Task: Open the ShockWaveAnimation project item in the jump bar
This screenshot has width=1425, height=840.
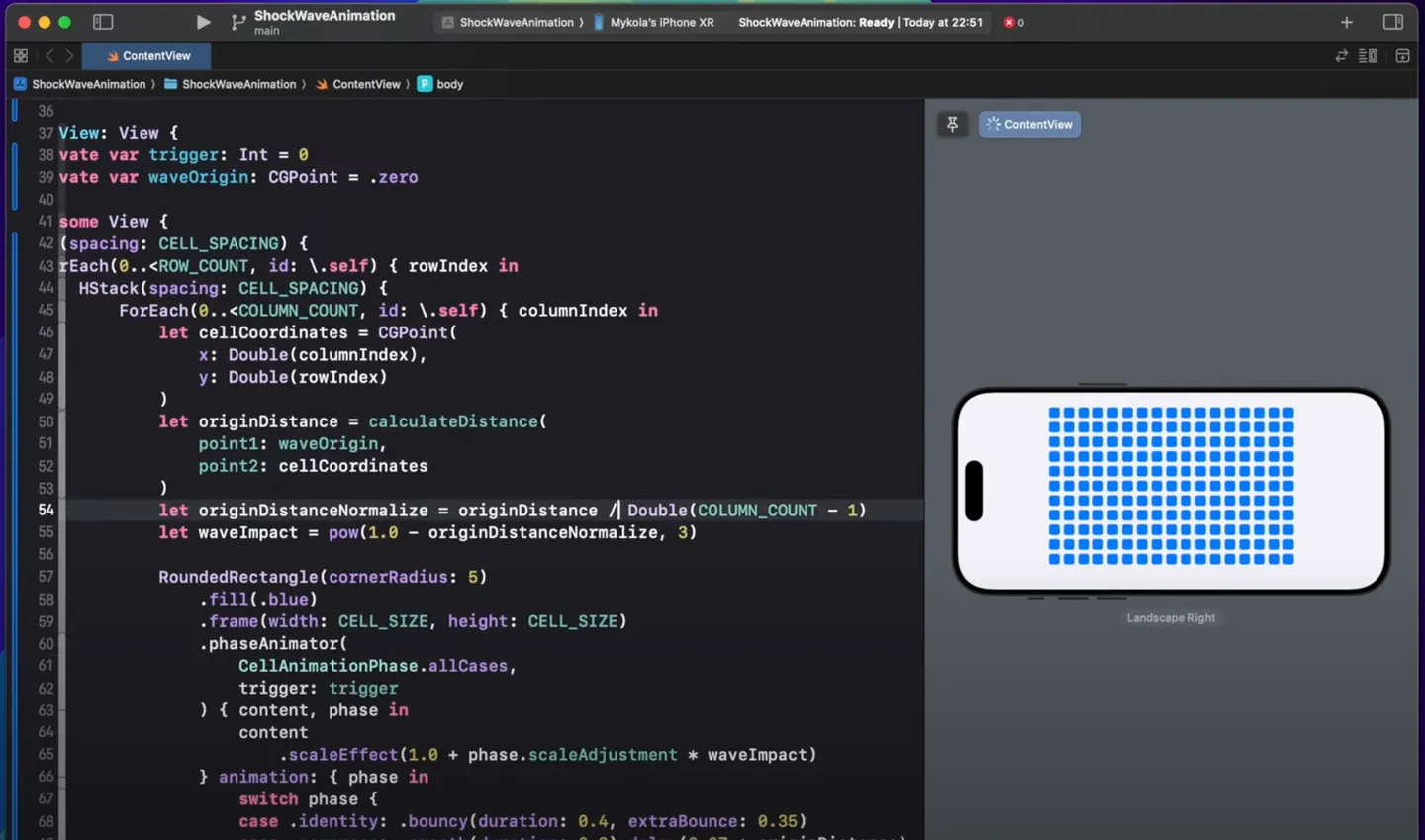Action: 80,84
